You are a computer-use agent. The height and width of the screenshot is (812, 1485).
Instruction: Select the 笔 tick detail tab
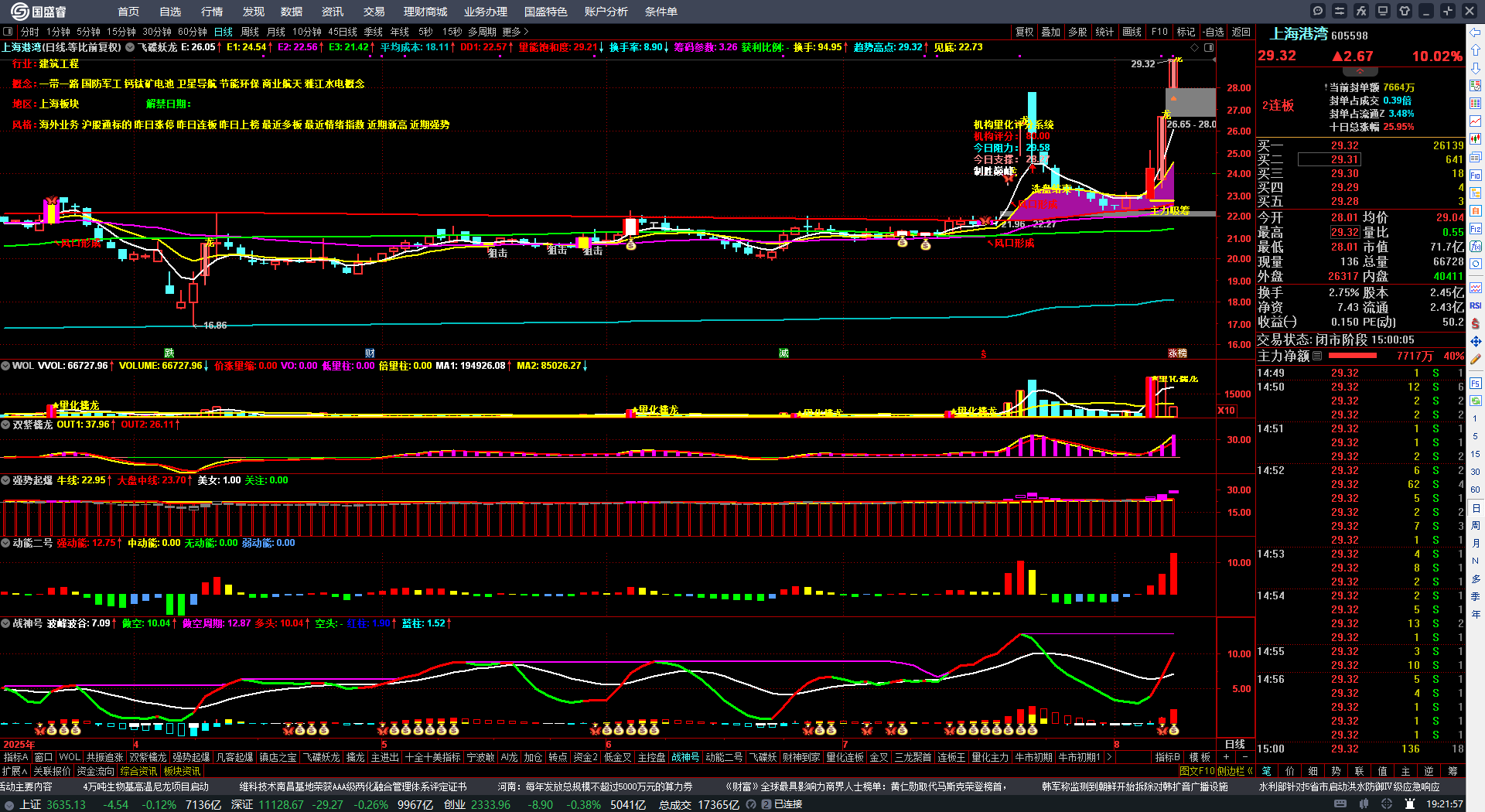tap(1267, 771)
